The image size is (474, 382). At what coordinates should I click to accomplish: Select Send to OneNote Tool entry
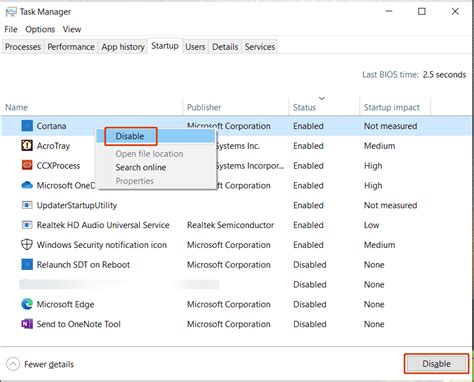pos(78,324)
